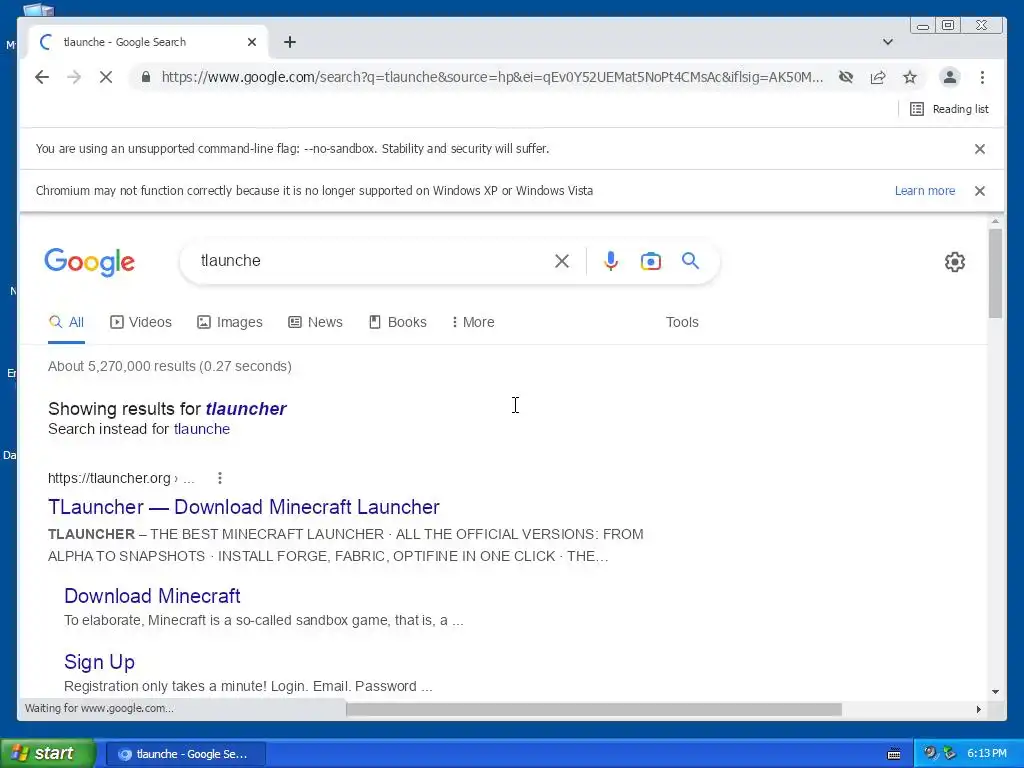This screenshot has height=768, width=1024.
Task: Close the tlaunche Google Search tab
Action: (252, 42)
